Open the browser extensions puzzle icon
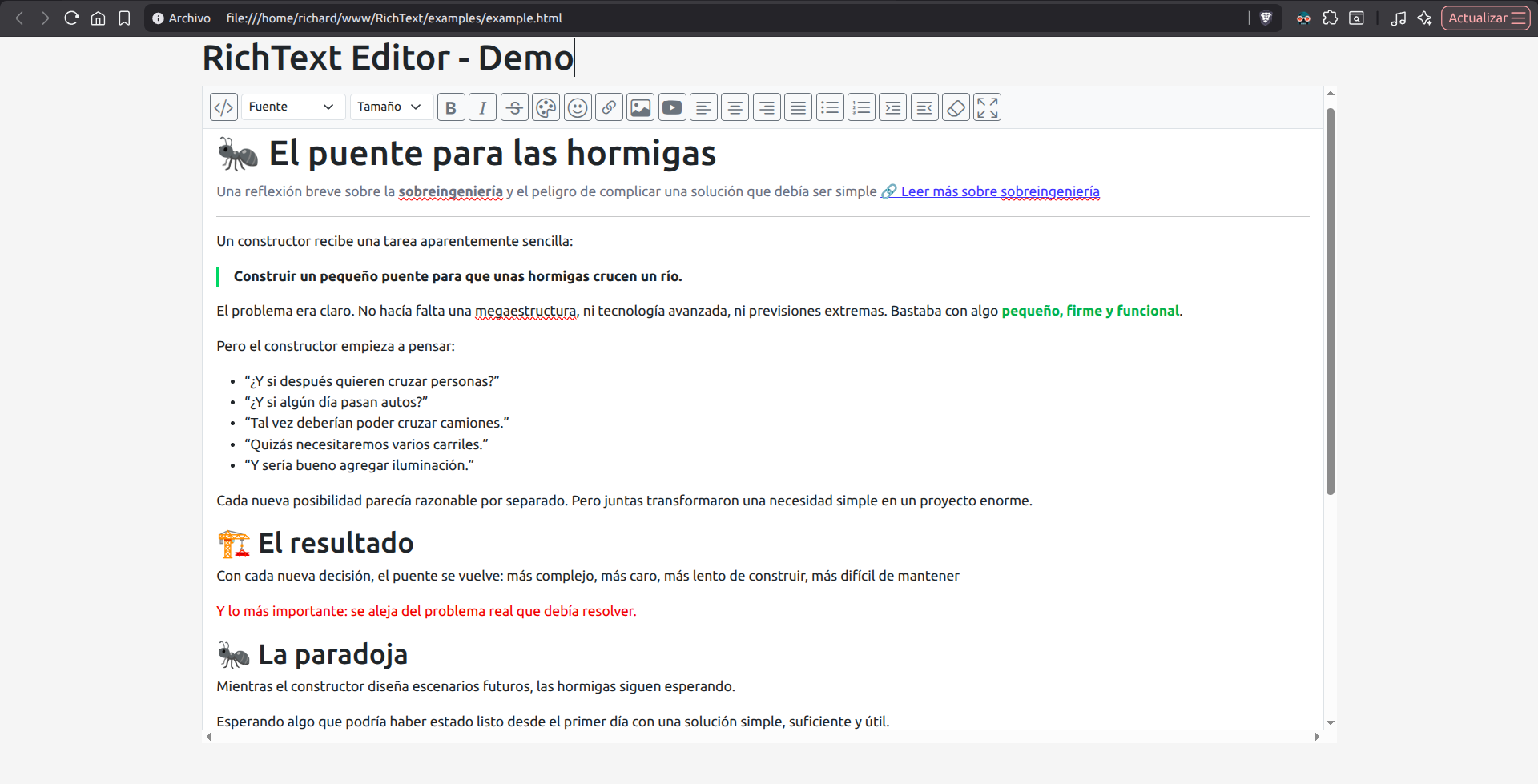Viewport: 1538px width, 784px height. 1331,18
